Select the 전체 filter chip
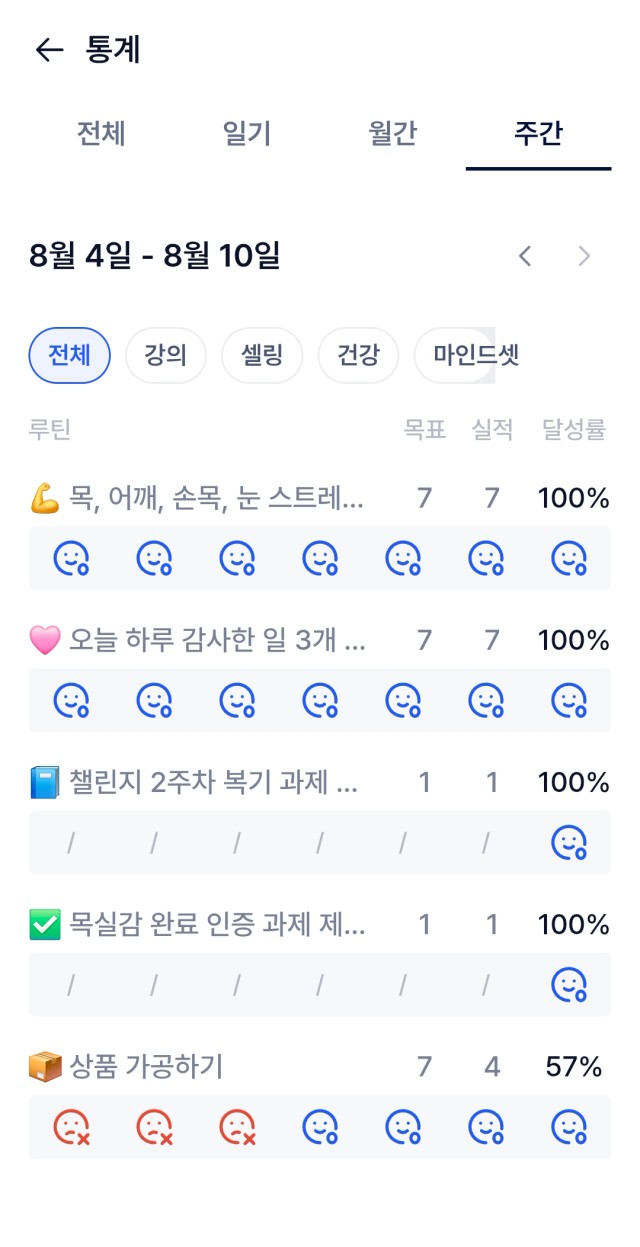The width and height of the screenshot is (640, 1247). (70, 355)
